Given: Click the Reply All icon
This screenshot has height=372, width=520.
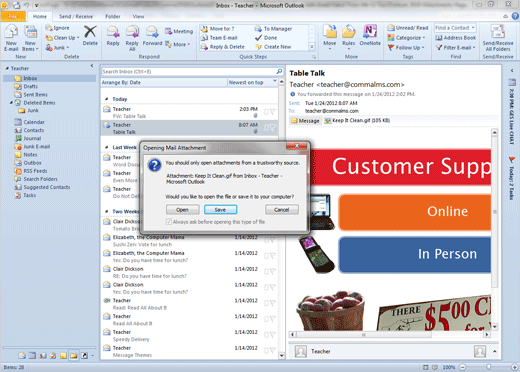Looking at the screenshot, I should coord(132,33).
